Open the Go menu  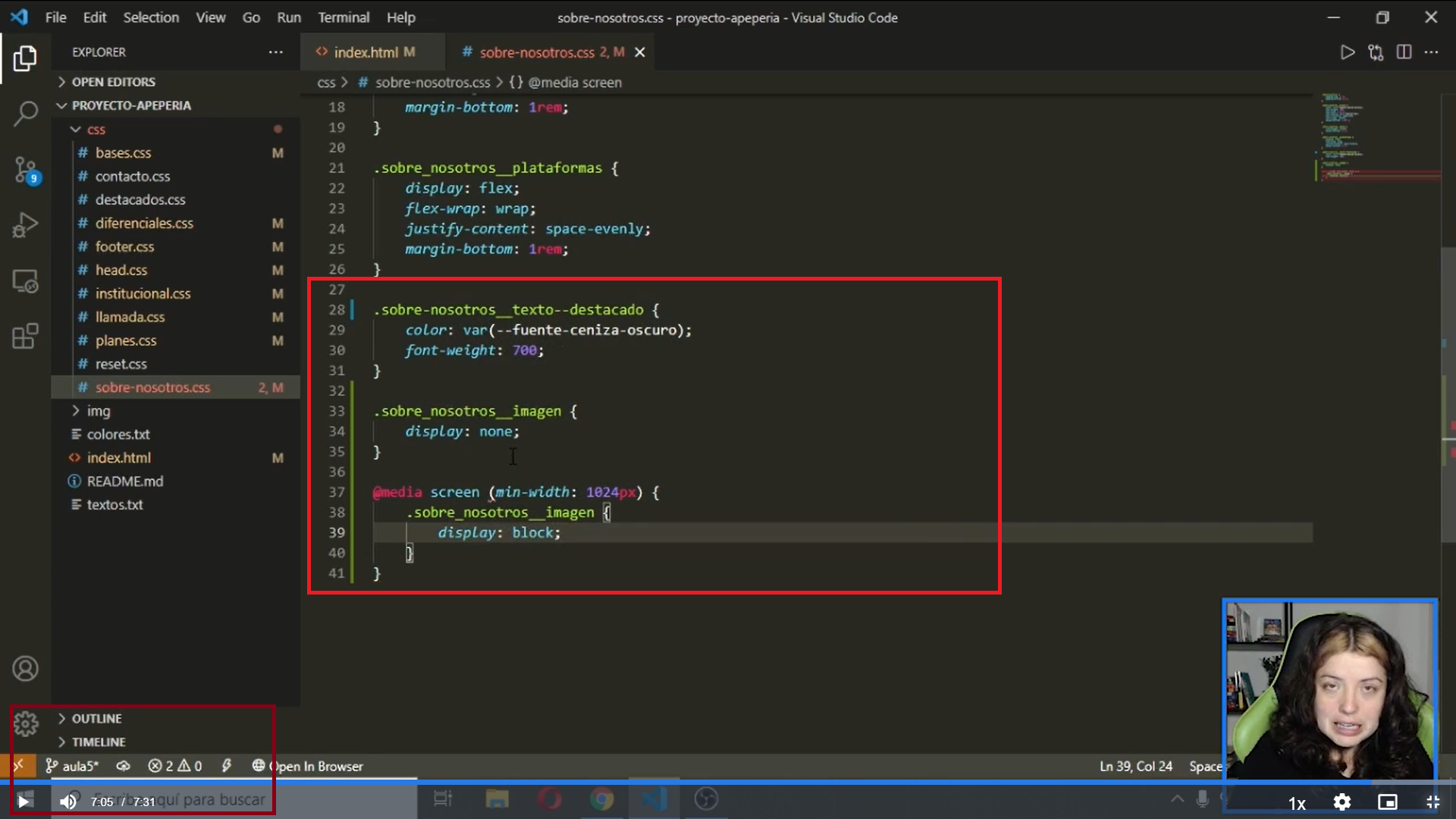(251, 17)
